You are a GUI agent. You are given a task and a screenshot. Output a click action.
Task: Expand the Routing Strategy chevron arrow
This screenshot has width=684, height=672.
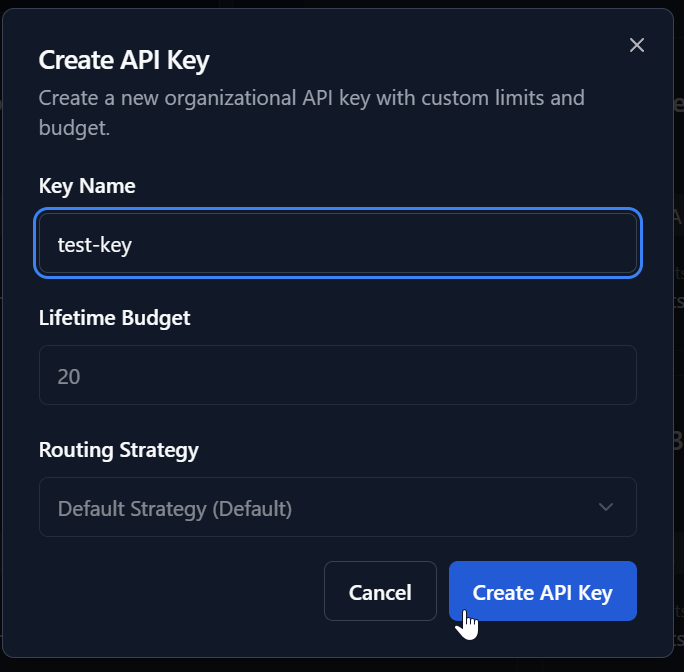tap(606, 507)
